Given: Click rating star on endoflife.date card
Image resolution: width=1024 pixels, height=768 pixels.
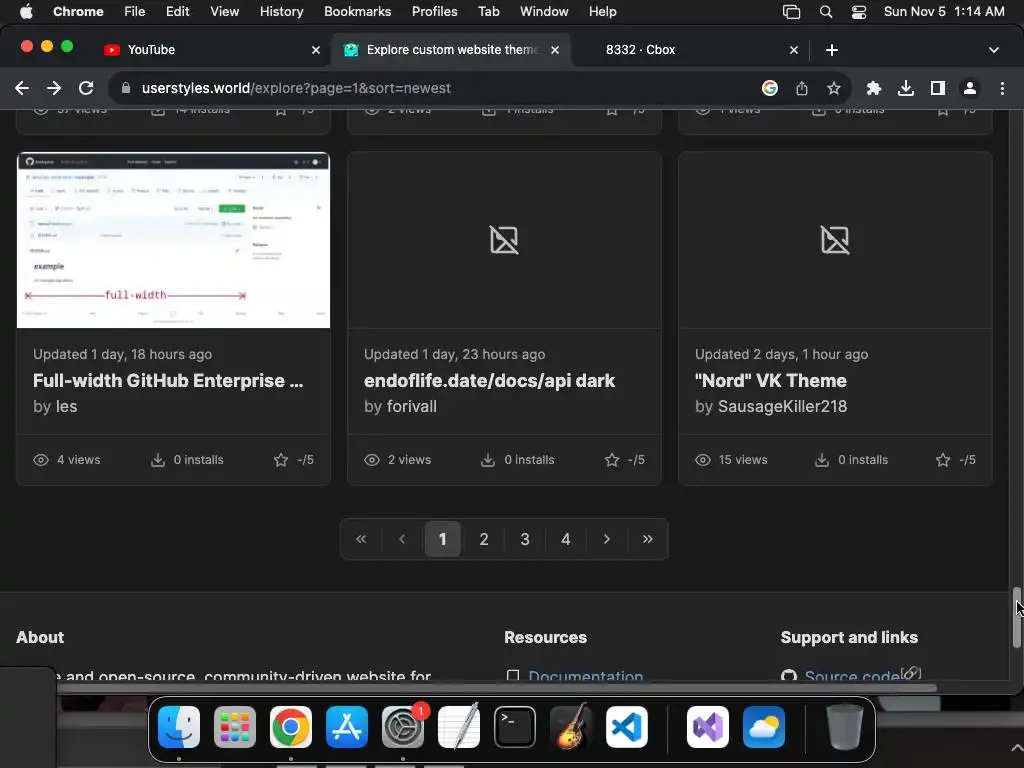Looking at the screenshot, I should click(x=612, y=460).
